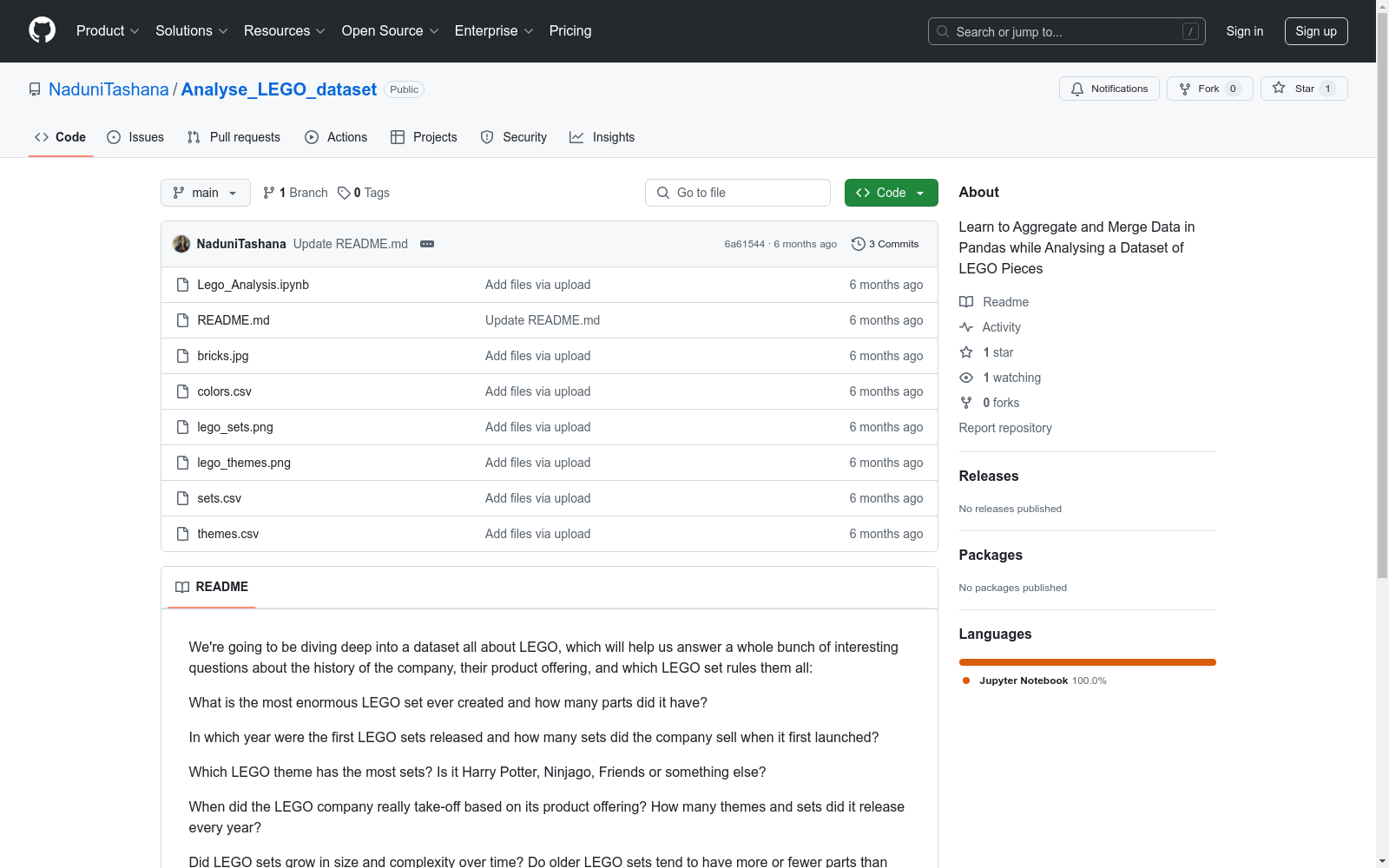This screenshot has height=868, width=1389.
Task: Open the Product dropdown menu
Action: tap(108, 30)
